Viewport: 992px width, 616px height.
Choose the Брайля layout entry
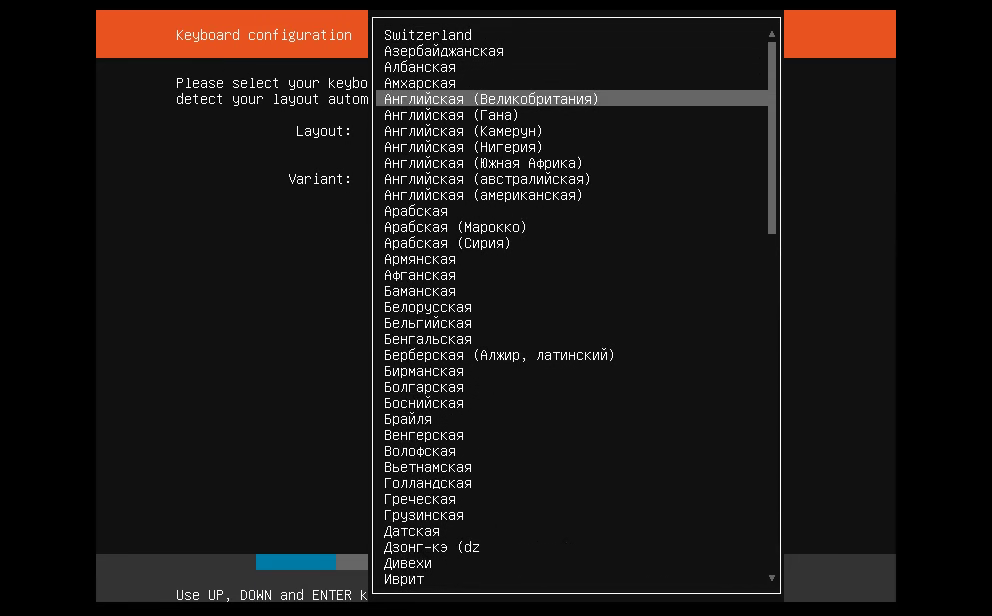pyautogui.click(x=408, y=419)
